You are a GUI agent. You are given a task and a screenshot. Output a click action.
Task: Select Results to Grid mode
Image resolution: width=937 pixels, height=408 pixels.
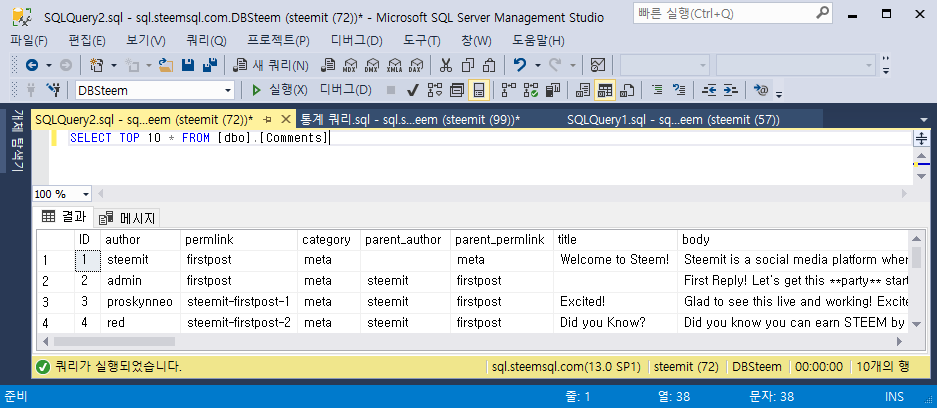click(x=605, y=90)
